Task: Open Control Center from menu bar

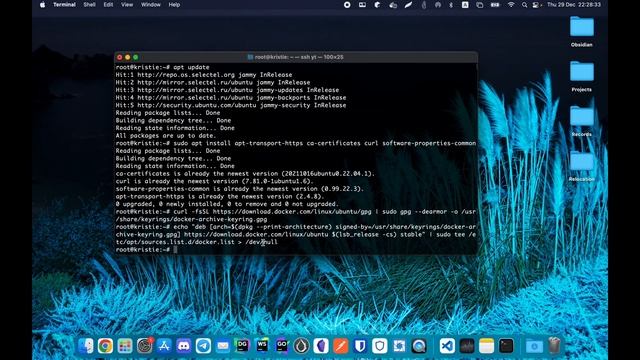Action: point(536,5)
